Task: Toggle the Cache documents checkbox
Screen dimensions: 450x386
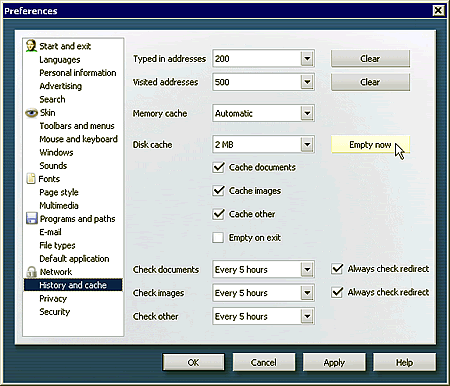Action: (218, 167)
